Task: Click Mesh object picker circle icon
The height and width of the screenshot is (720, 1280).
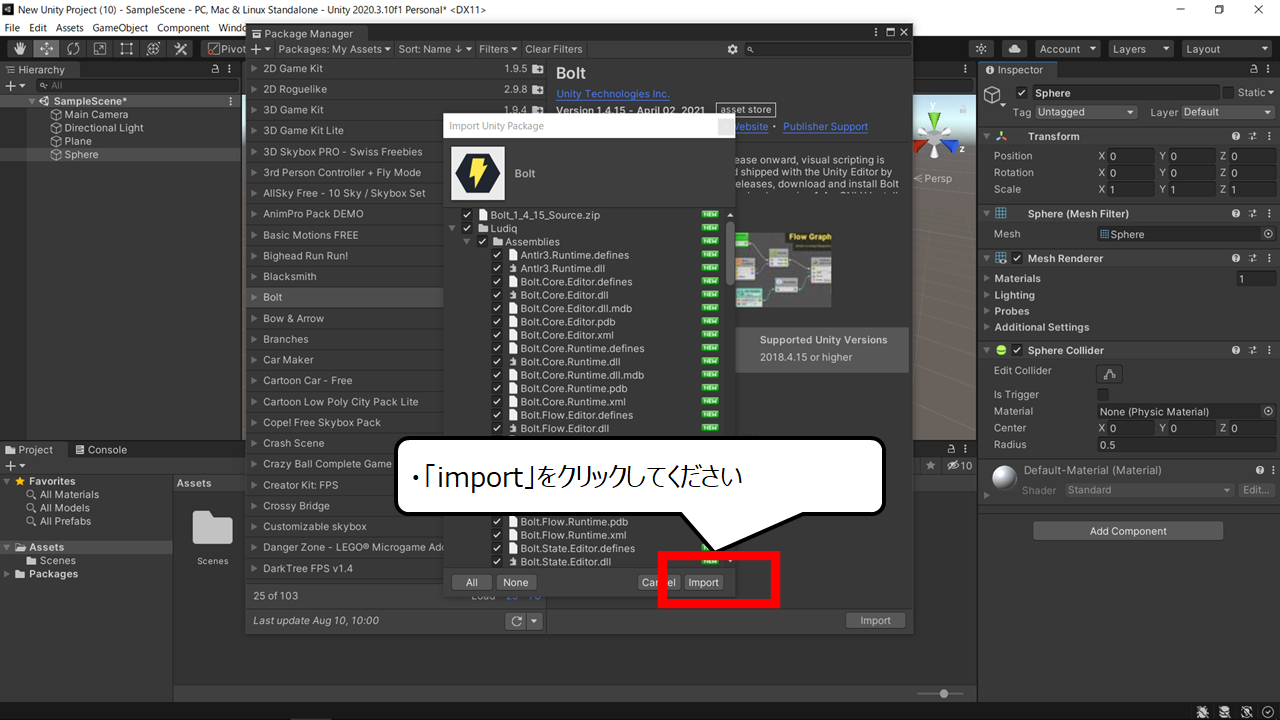Action: (x=1268, y=234)
